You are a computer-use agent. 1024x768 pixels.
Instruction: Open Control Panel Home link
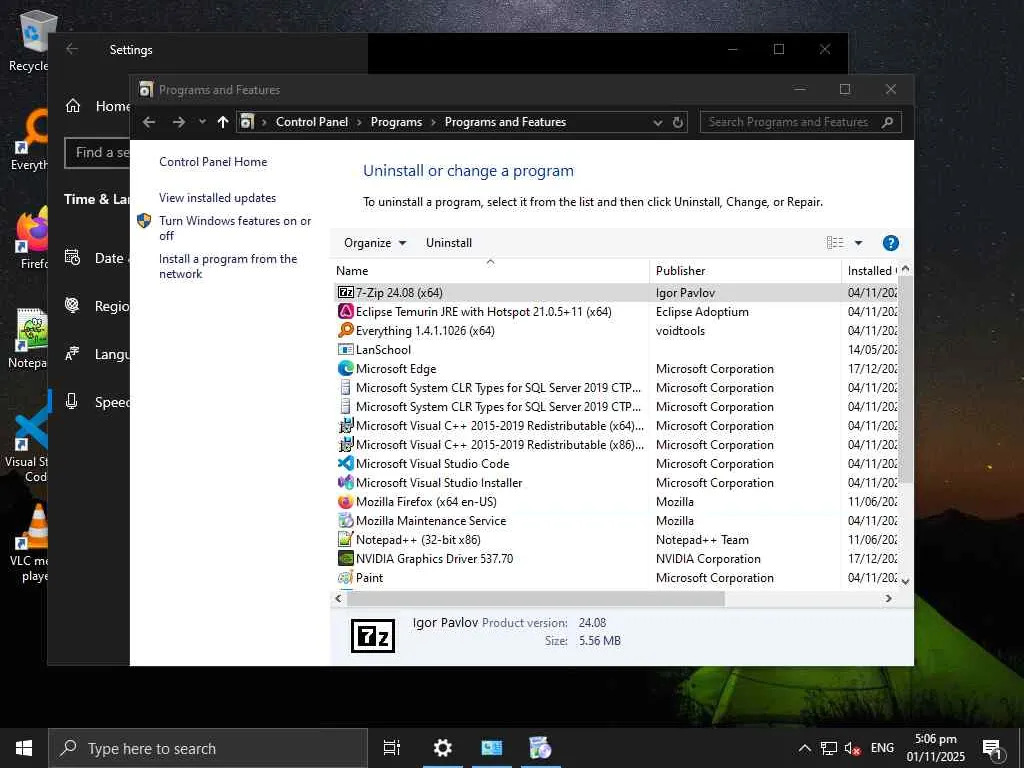(213, 162)
